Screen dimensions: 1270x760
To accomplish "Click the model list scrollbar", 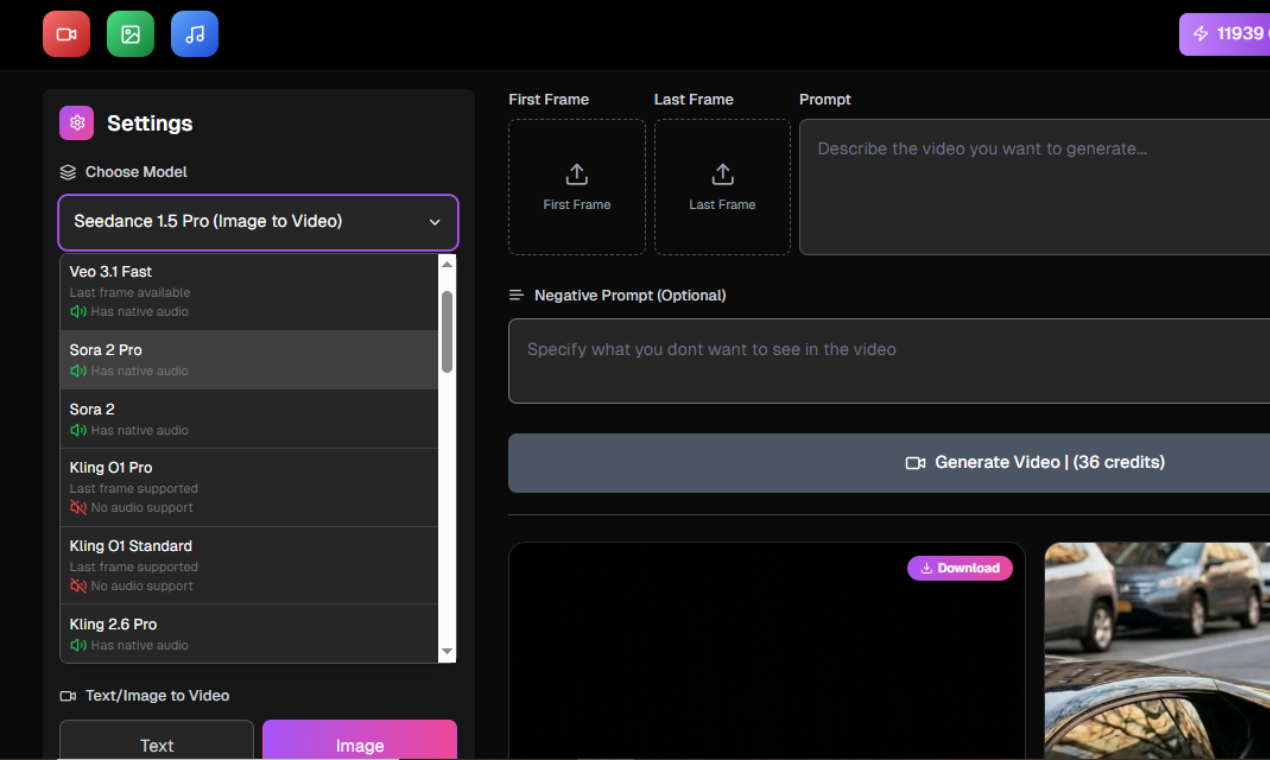I will click(x=447, y=330).
